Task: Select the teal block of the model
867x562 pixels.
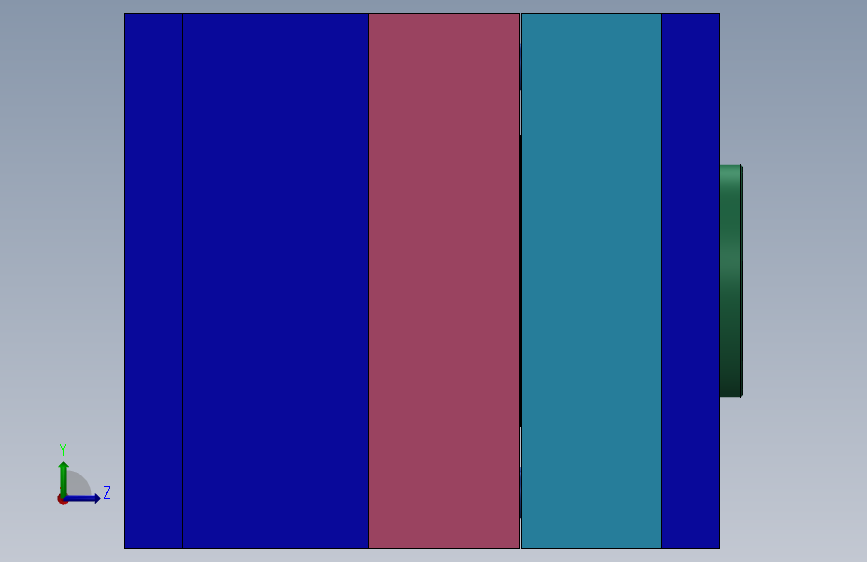Action: click(591, 281)
